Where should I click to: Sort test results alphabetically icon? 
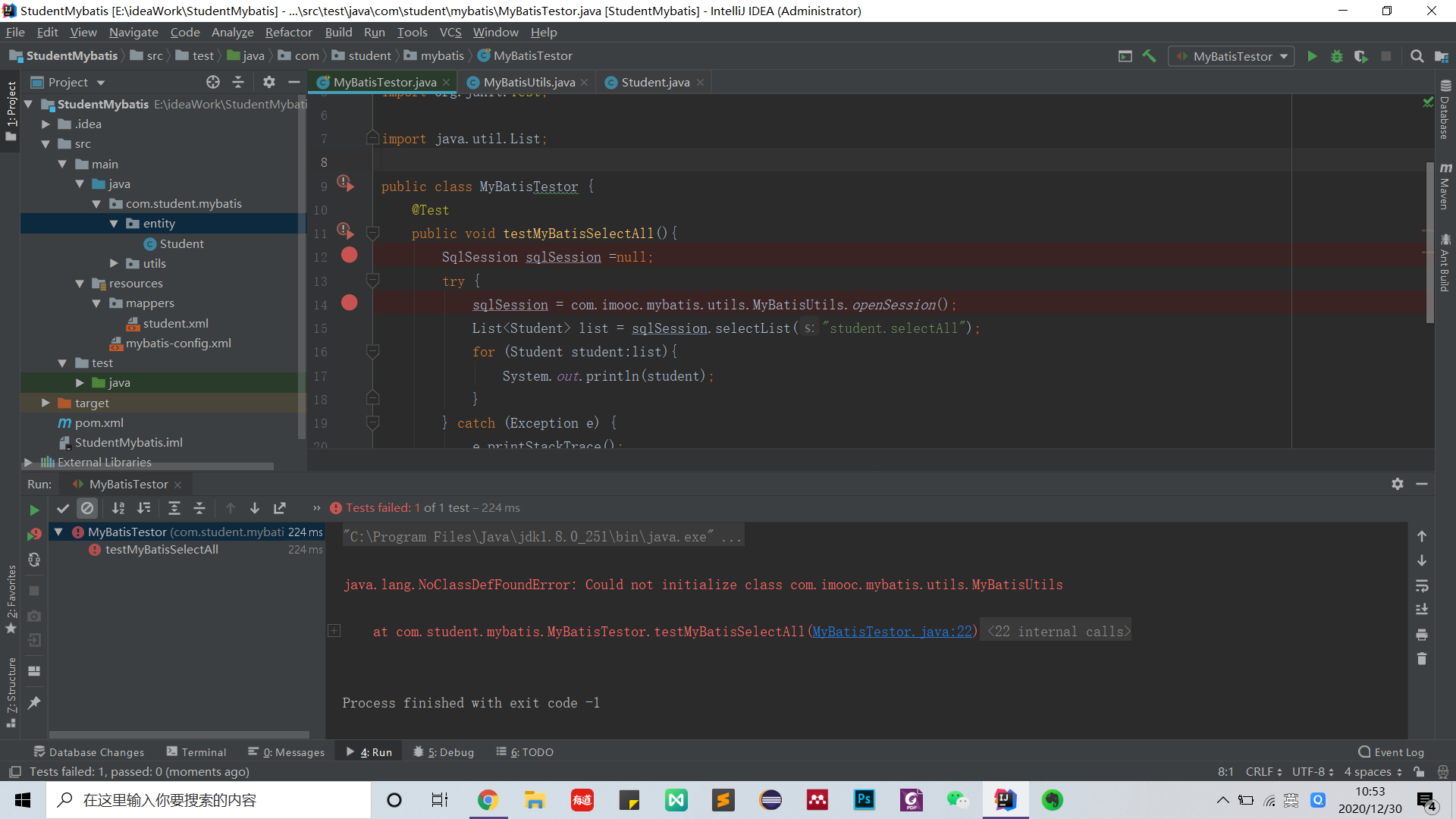tap(118, 508)
